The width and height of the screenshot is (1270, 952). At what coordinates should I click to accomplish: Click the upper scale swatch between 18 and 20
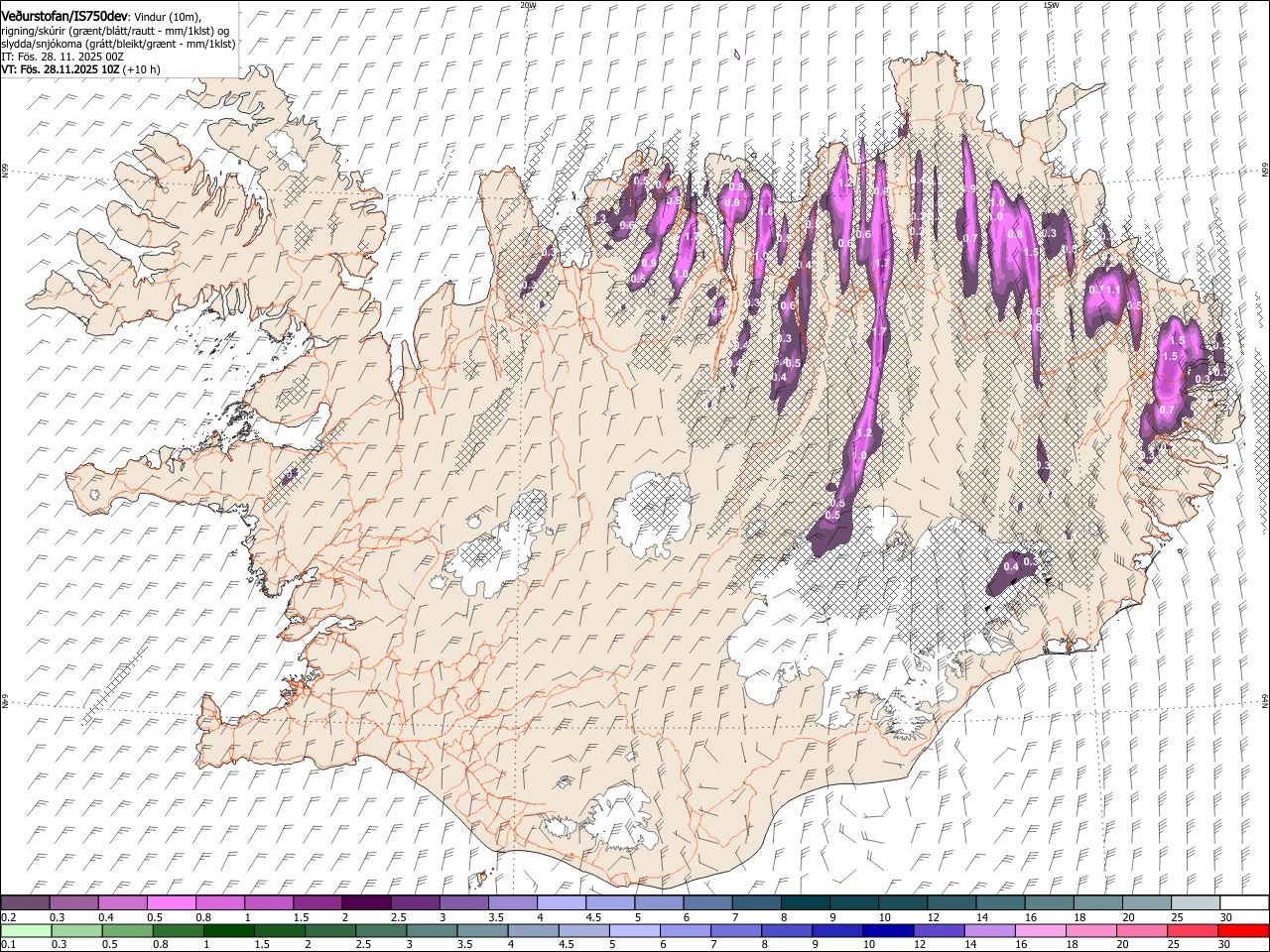1096,902
